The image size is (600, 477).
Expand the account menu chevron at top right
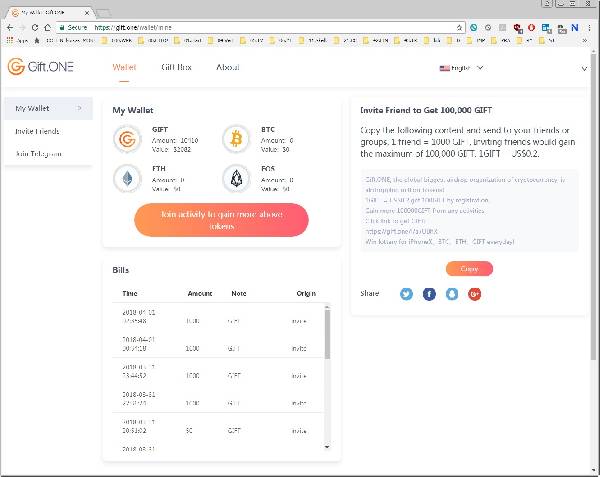pyautogui.click(x=584, y=68)
